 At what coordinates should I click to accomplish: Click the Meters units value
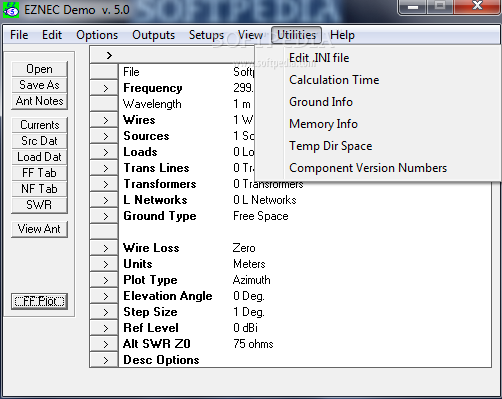(249, 264)
